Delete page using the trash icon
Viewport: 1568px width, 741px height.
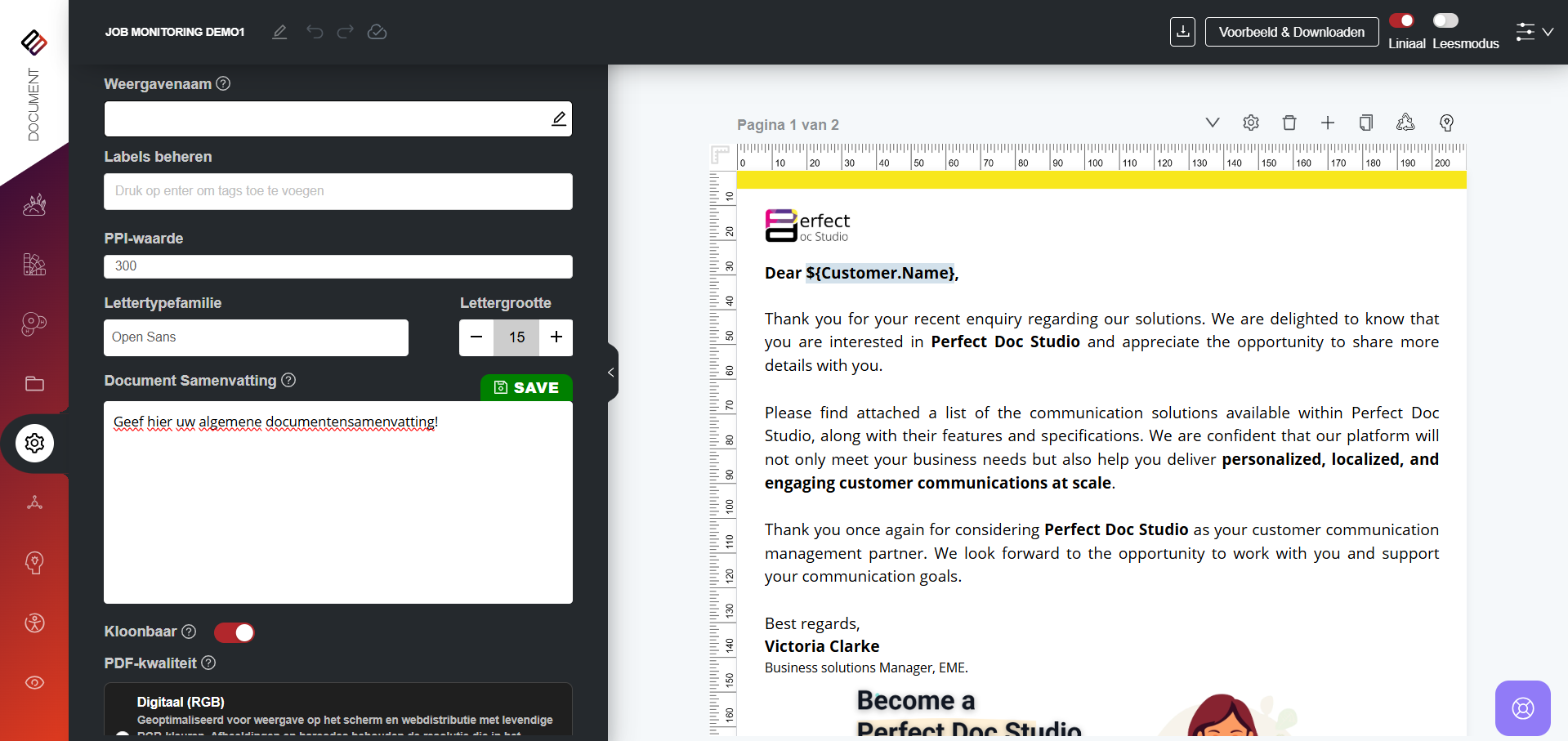point(1289,123)
